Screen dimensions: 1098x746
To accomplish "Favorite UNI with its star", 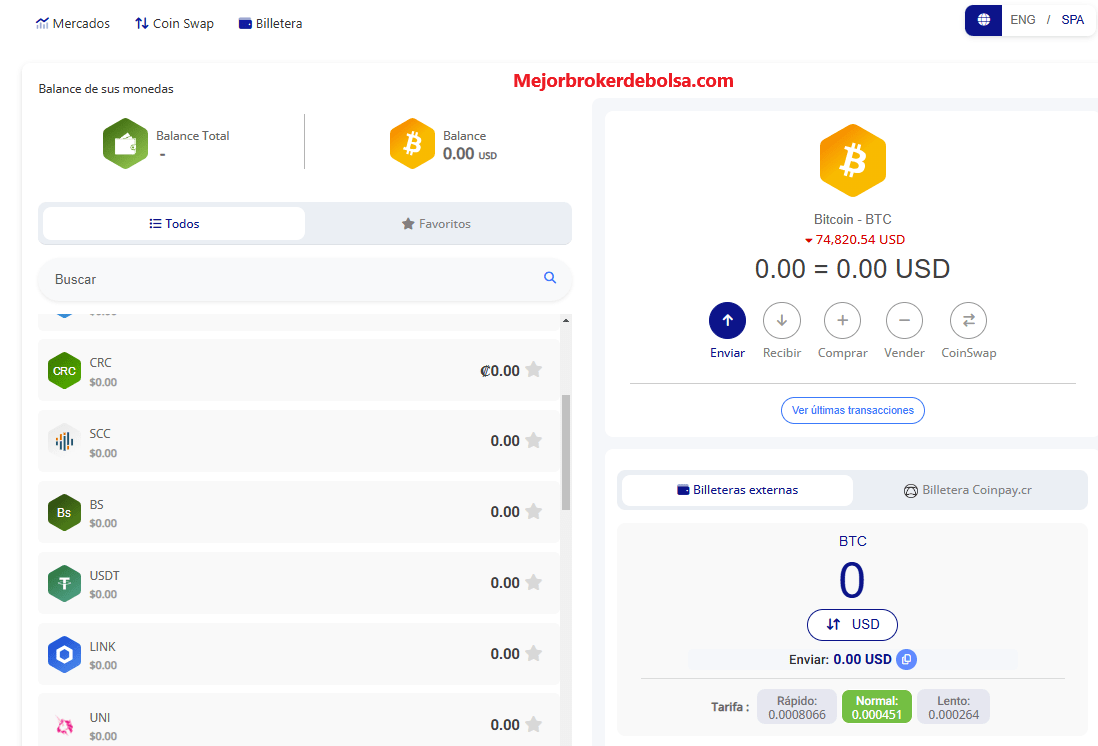I will (x=534, y=724).
